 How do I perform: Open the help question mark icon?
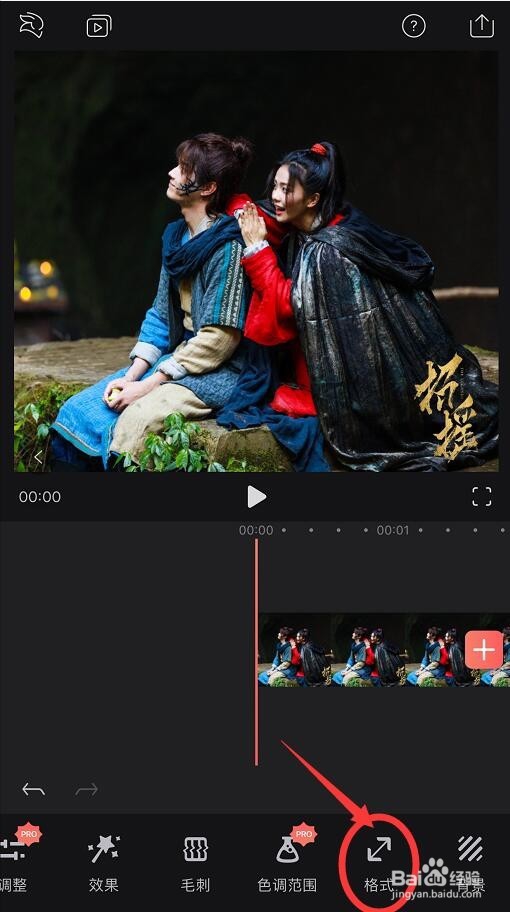[413, 26]
